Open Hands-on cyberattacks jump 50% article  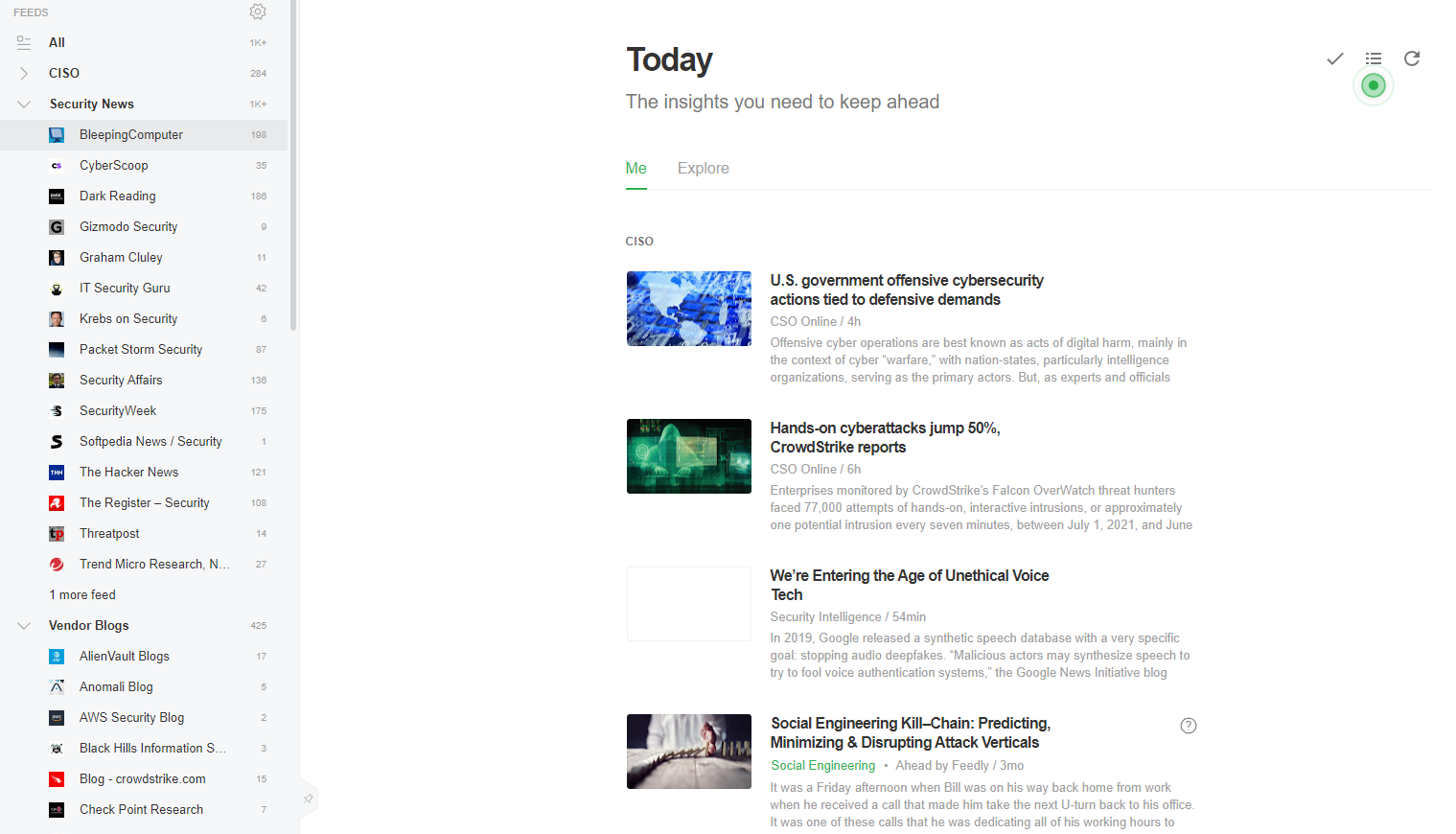click(x=885, y=437)
